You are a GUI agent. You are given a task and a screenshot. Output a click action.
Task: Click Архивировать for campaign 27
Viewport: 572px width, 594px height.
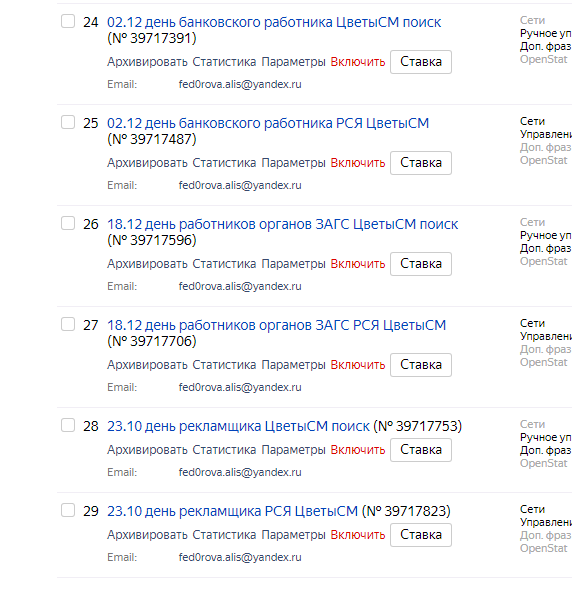tap(147, 365)
